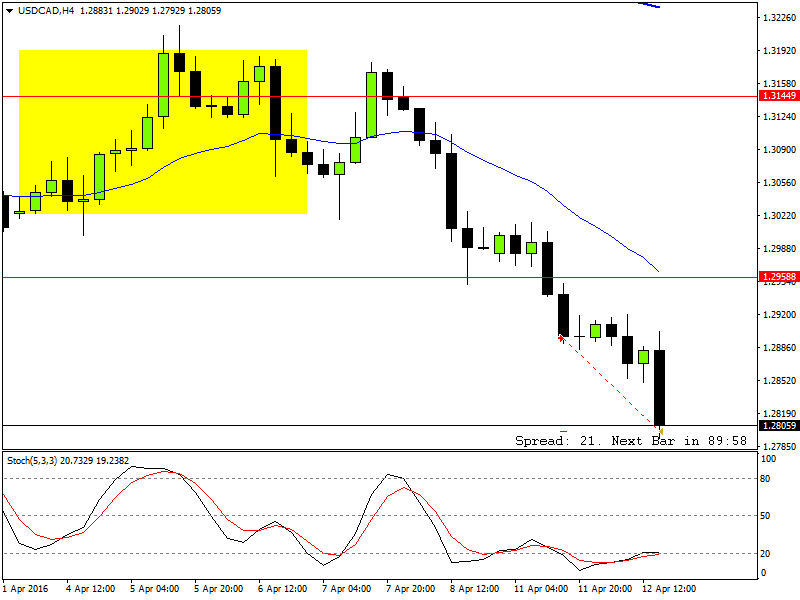Screen dimensions: 800x600
Task: Click the 5 Apr 04:00 time label
Action: [155, 589]
